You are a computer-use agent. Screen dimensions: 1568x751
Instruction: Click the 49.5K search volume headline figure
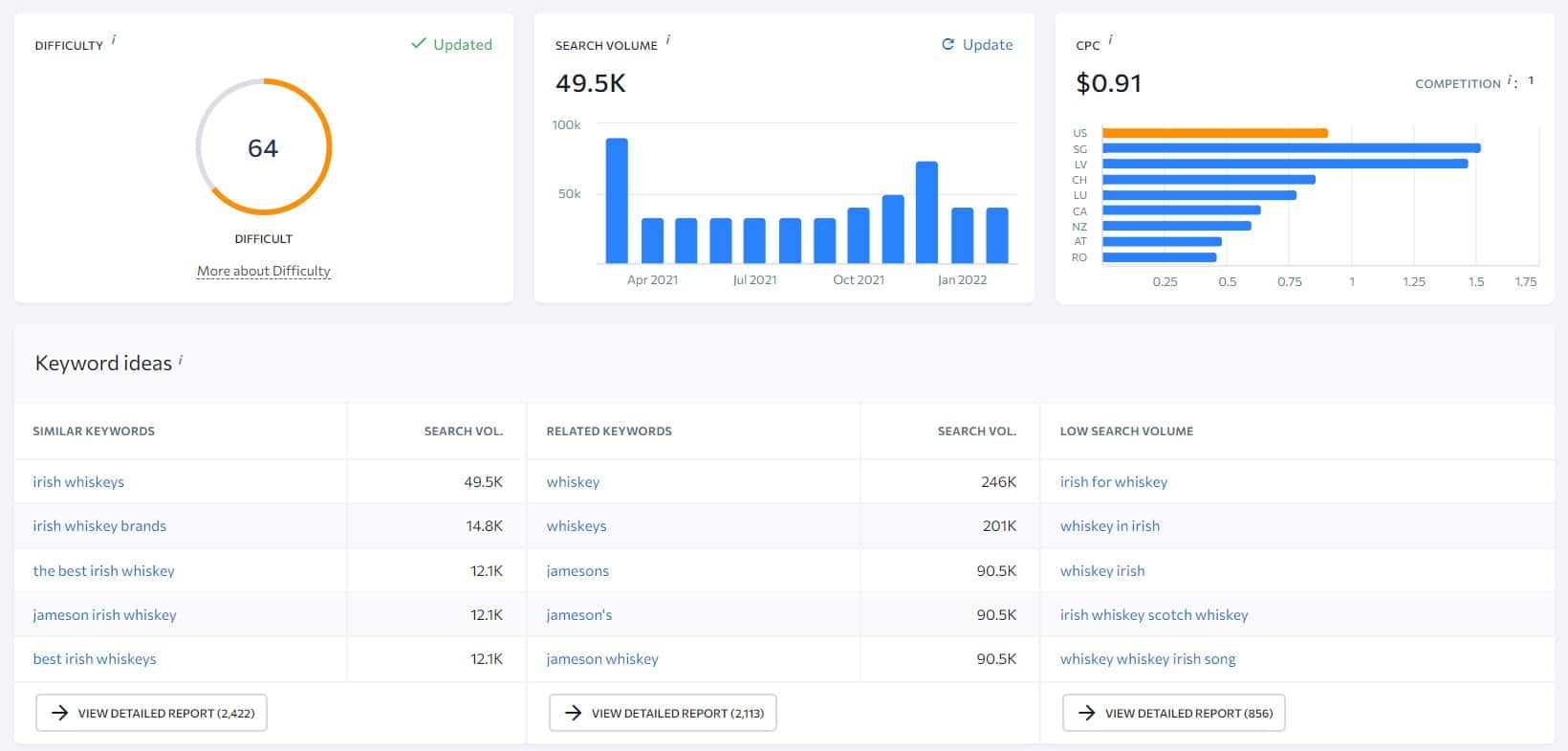591,83
